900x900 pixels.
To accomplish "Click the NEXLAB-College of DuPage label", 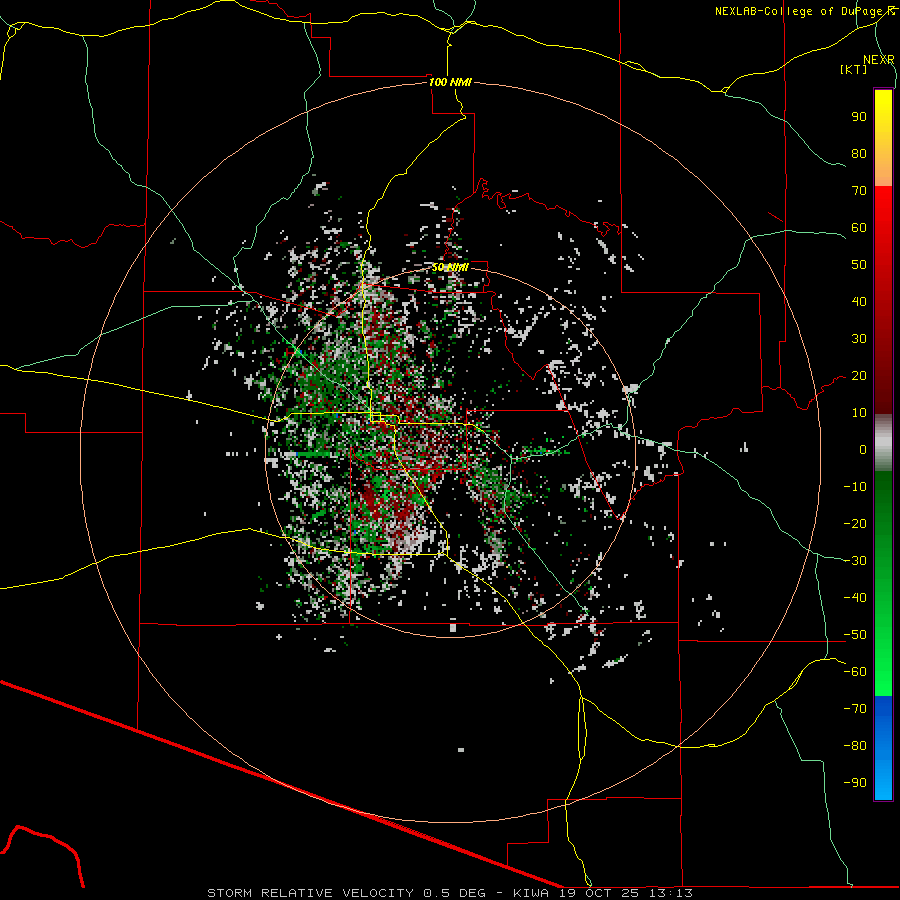I will click(804, 11).
